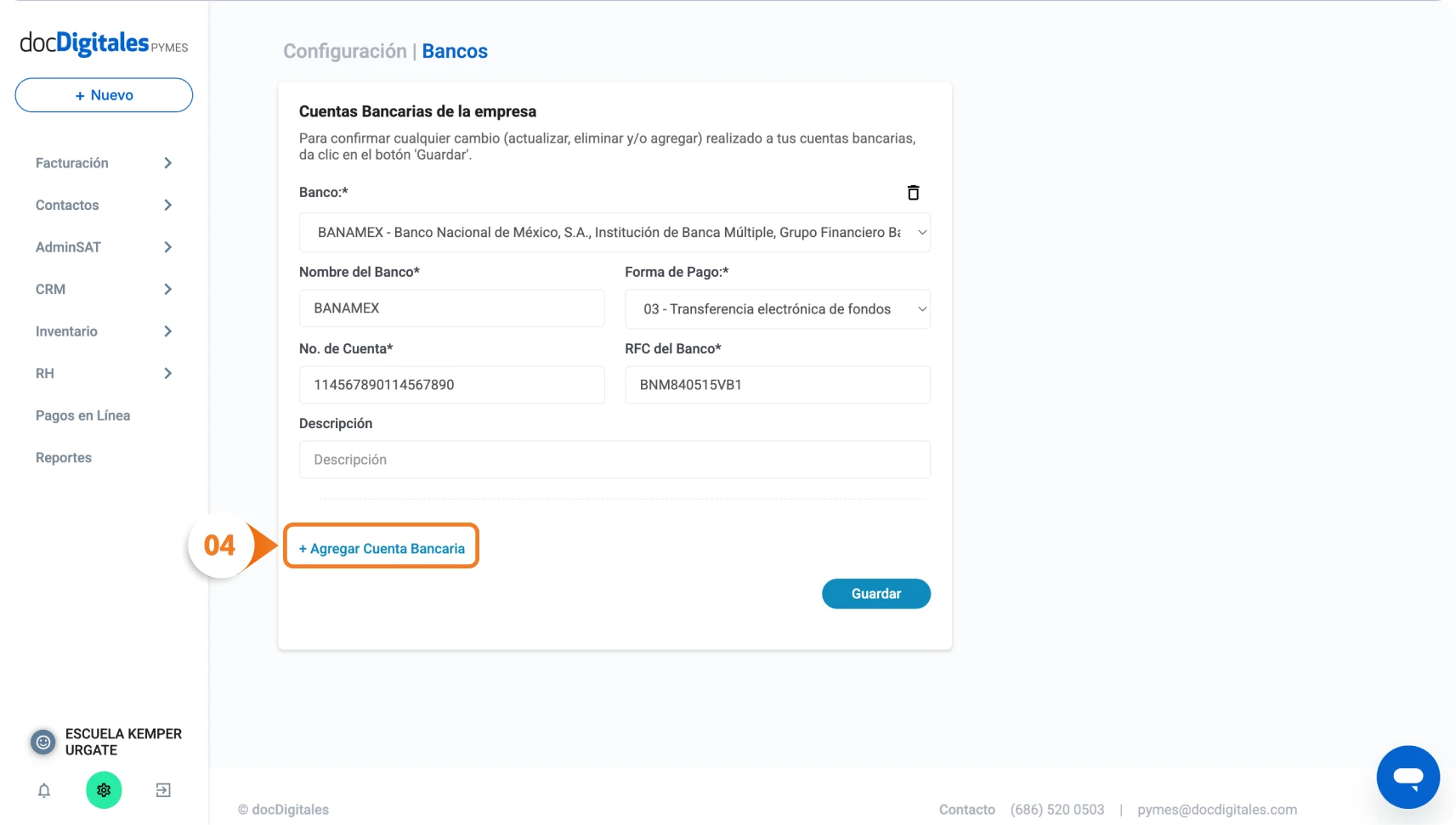Click the RFC del Banco field
This screenshot has width=1456, height=825.
[777, 385]
